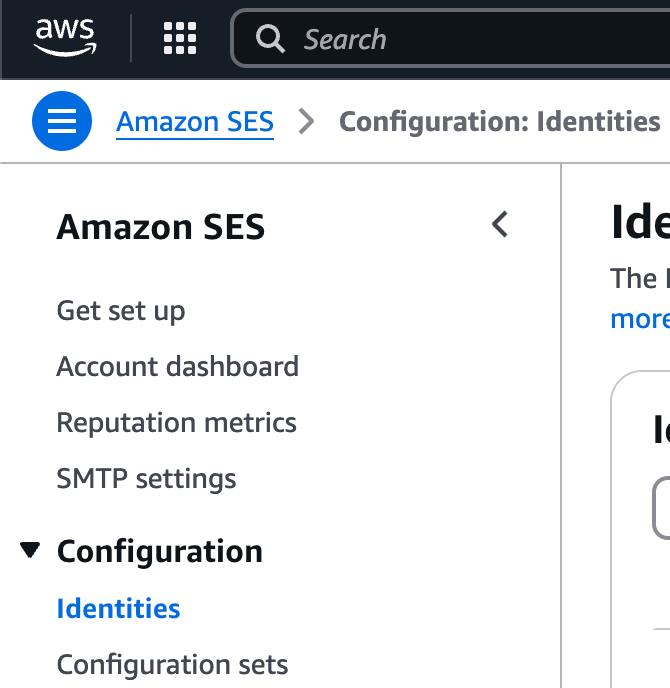670x688 pixels.
Task: Collapse the Configuration section triangle
Action: pyautogui.click(x=31, y=550)
